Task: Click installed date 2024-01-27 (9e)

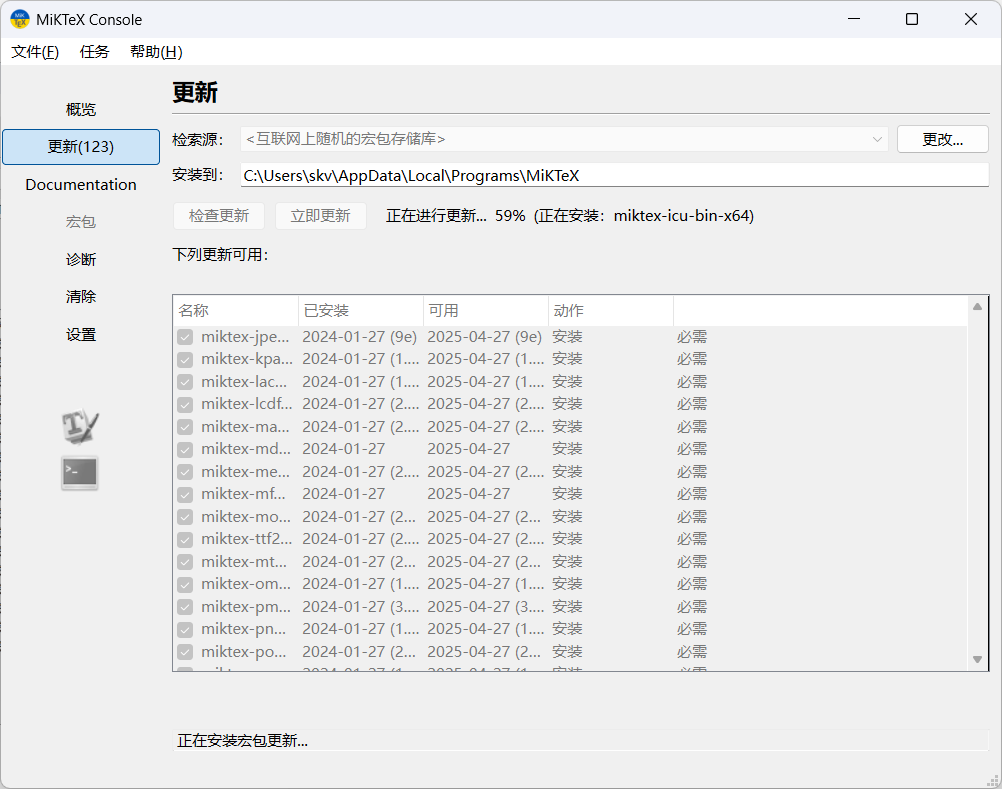Action: coord(359,337)
